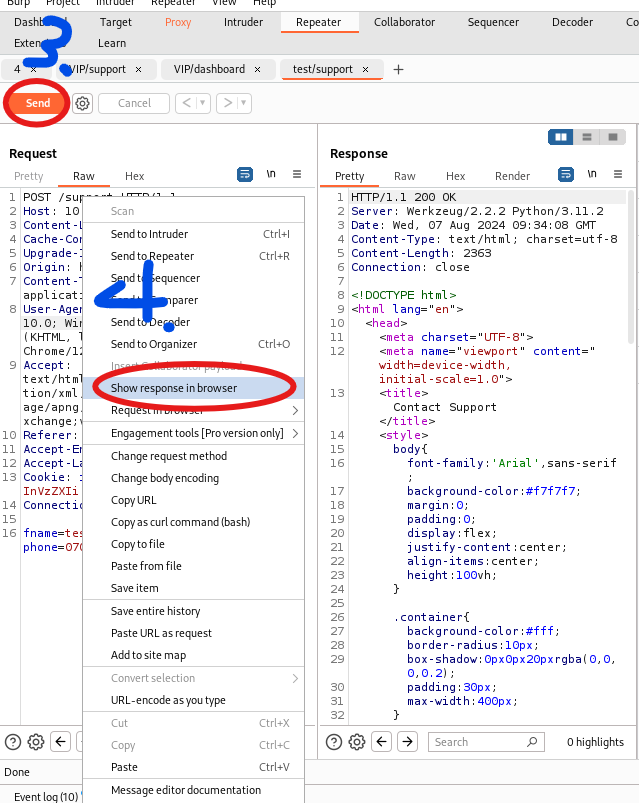The width and height of the screenshot is (639, 803).
Task: Select Change body encoding
Action: tap(194, 478)
